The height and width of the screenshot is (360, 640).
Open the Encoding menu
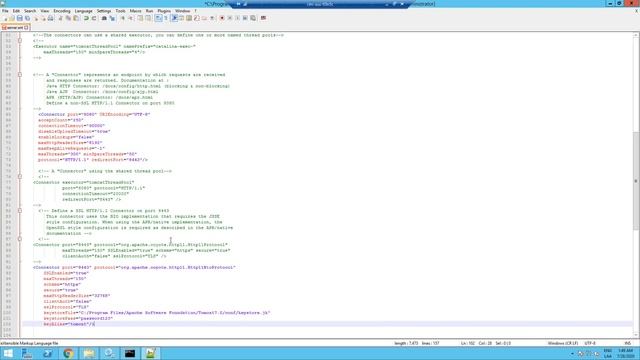coord(62,11)
